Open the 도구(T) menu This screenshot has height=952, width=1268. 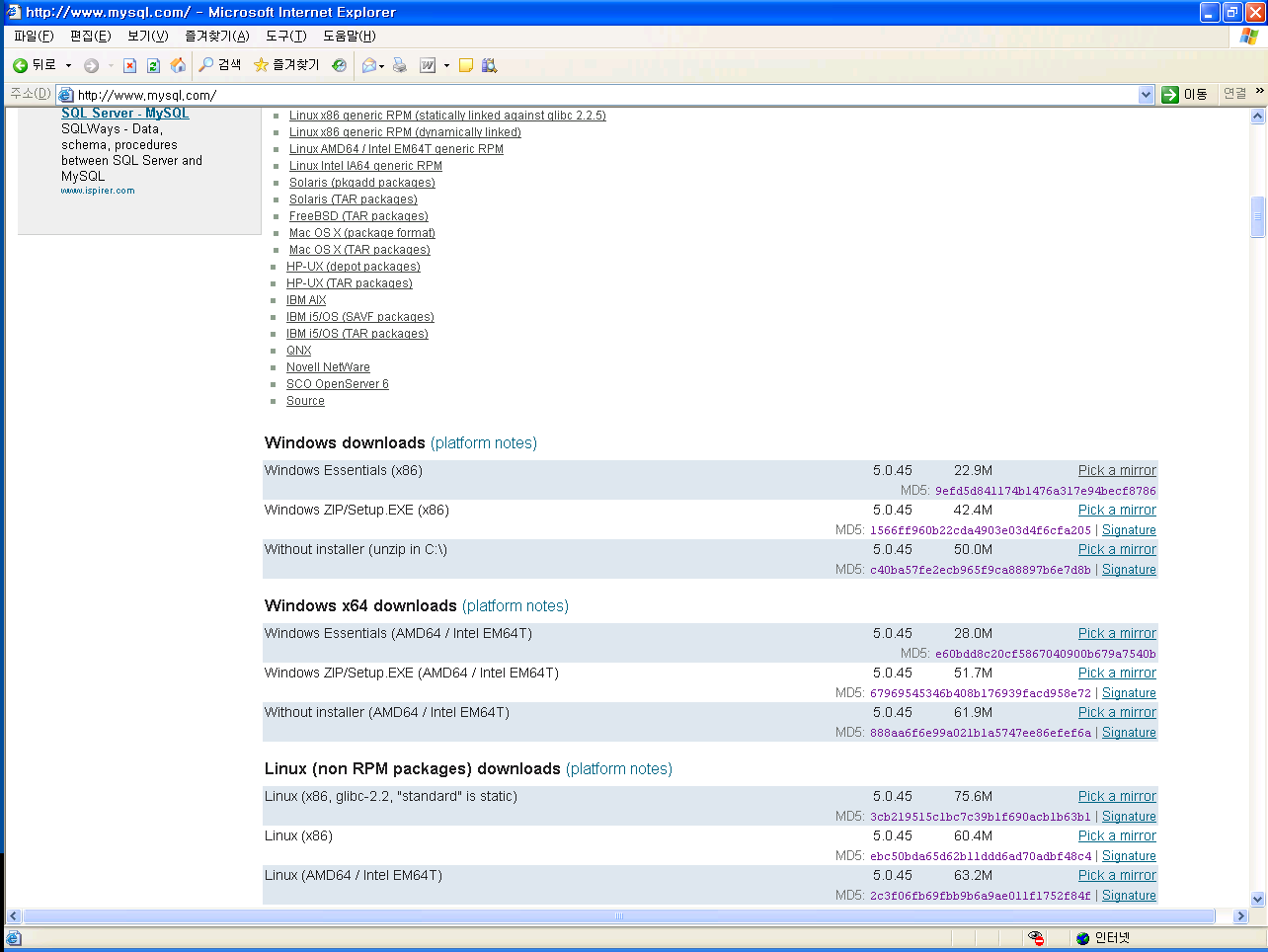point(286,36)
